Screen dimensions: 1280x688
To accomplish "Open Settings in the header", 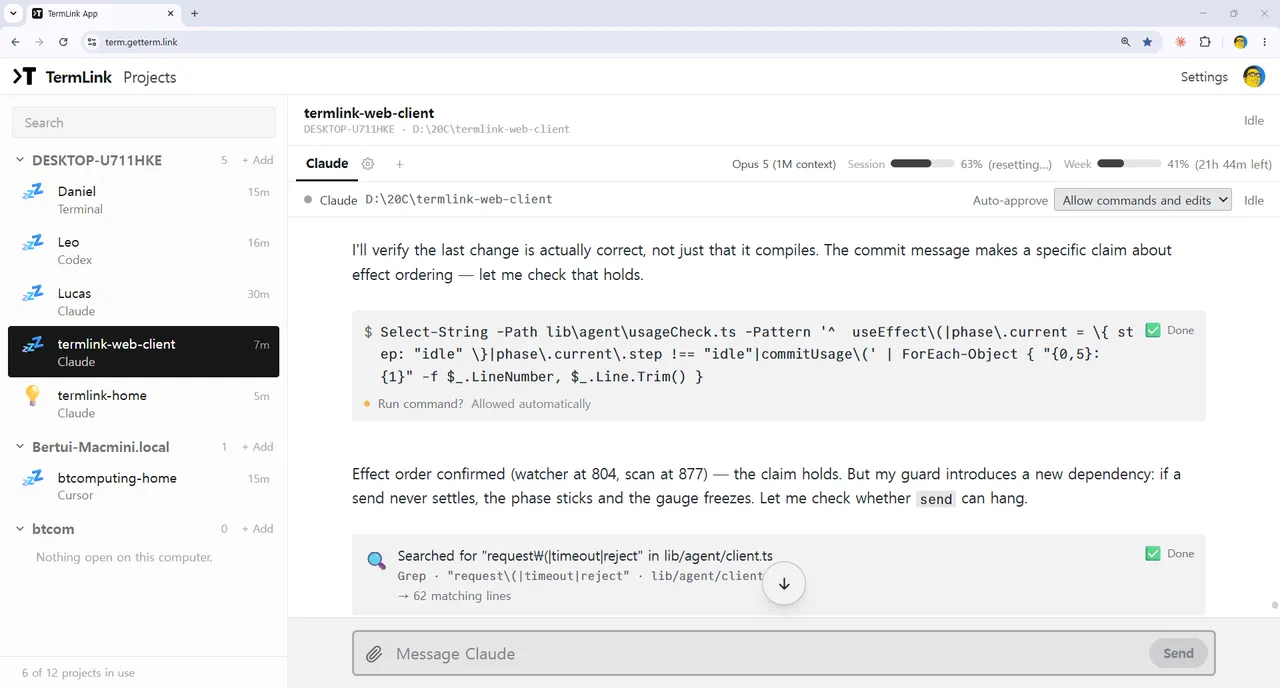I will click(x=1204, y=77).
